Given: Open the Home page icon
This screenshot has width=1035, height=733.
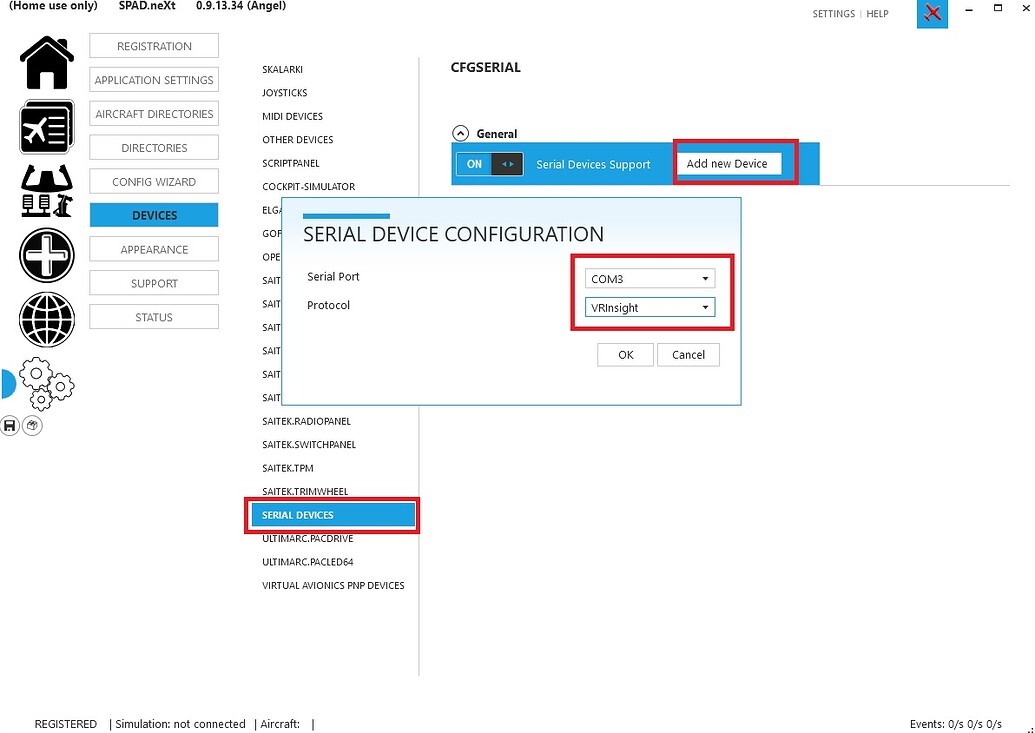Looking at the screenshot, I should tap(47, 62).
